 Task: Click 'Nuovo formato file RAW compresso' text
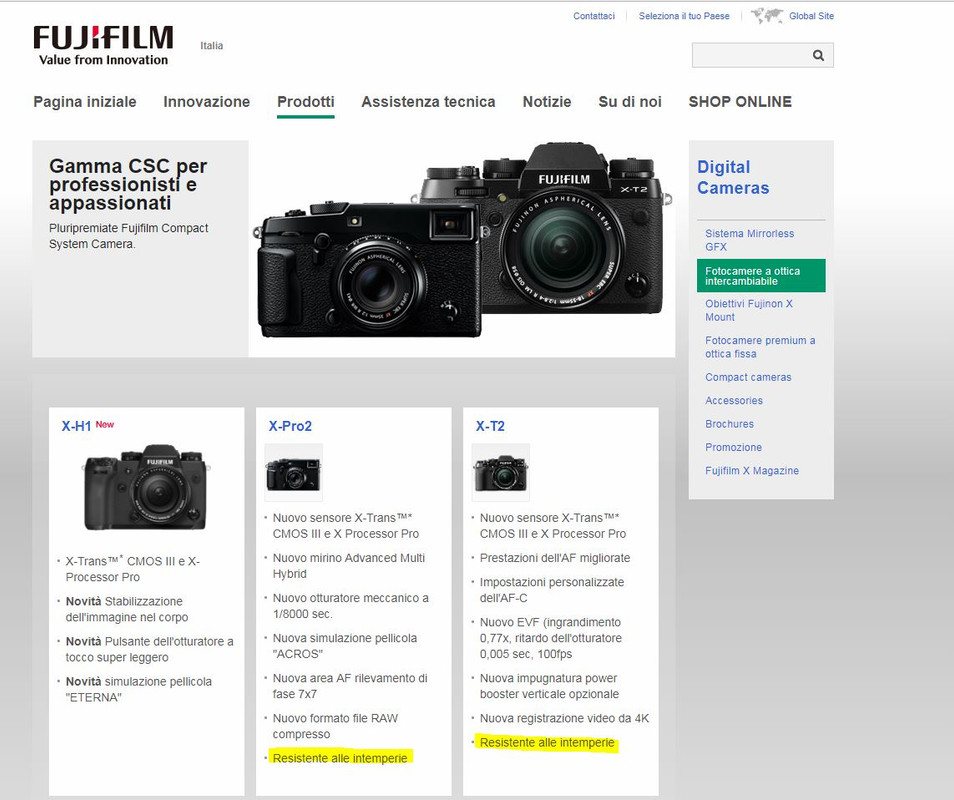(x=335, y=726)
